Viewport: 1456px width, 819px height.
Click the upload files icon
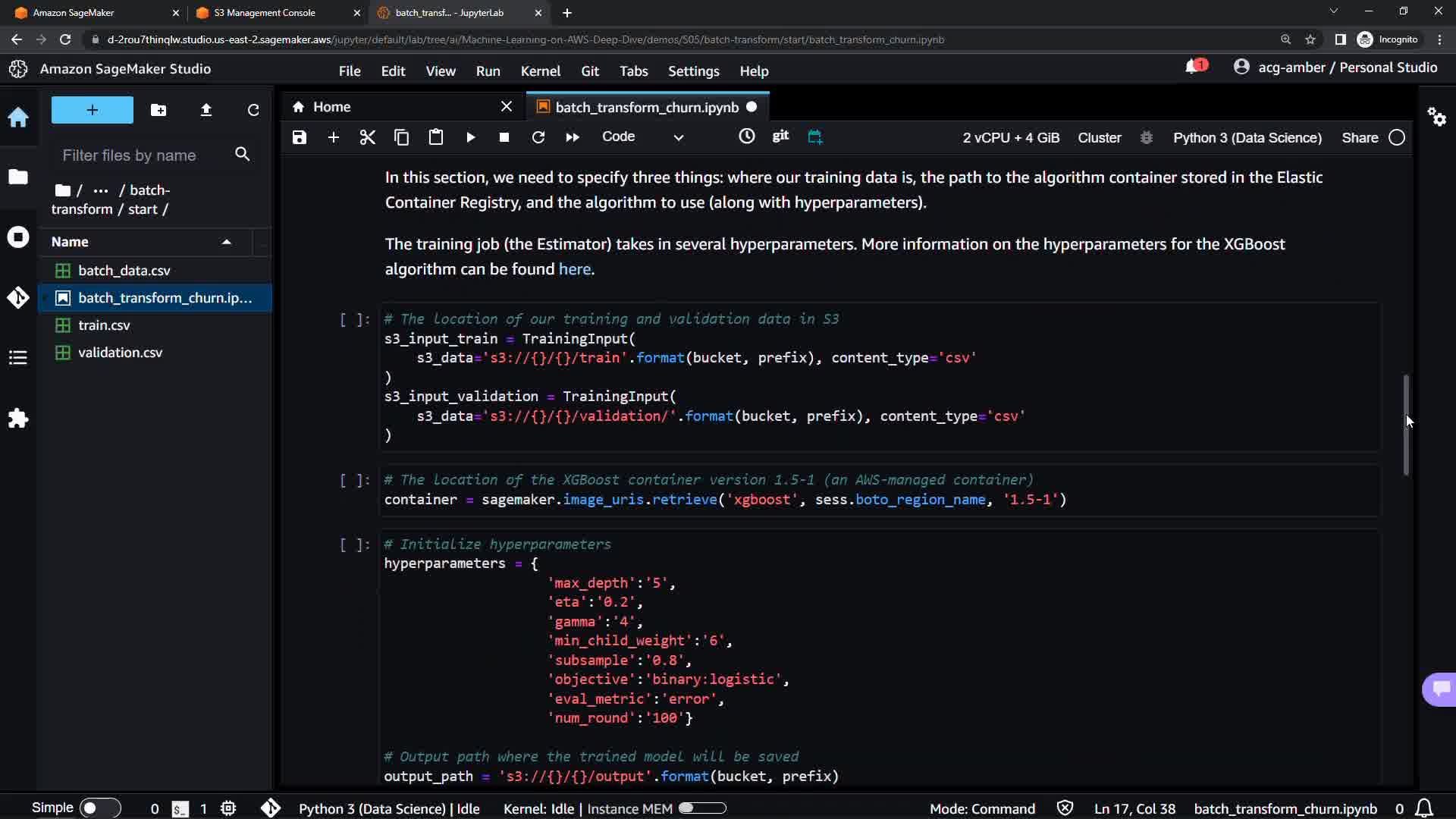pos(206,110)
